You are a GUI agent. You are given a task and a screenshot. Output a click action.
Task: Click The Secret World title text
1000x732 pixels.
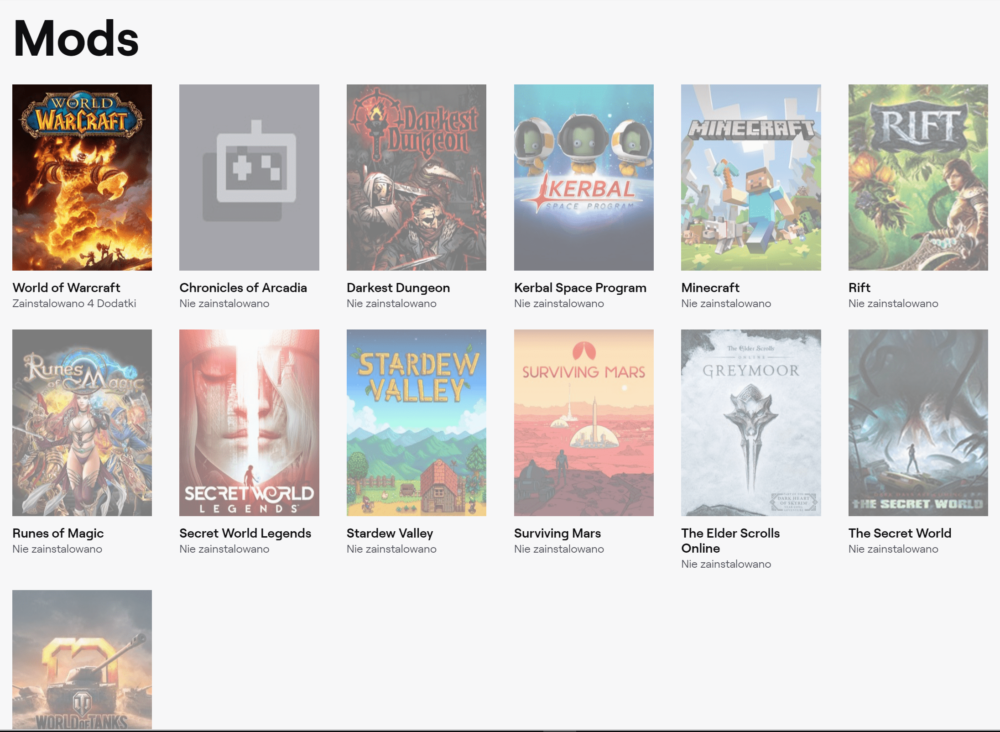tap(899, 533)
